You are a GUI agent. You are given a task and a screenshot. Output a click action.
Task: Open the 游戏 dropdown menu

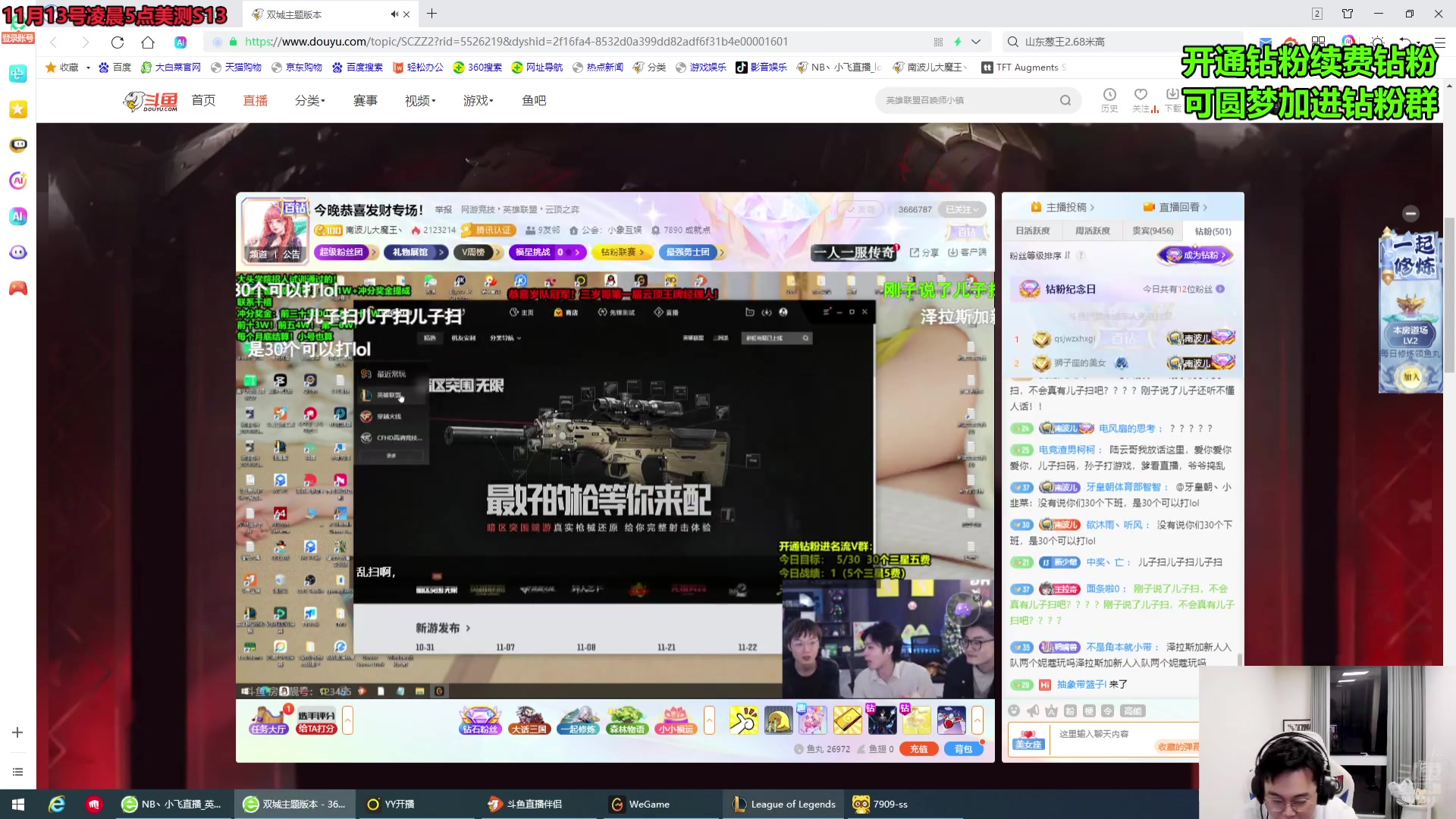pyautogui.click(x=479, y=100)
